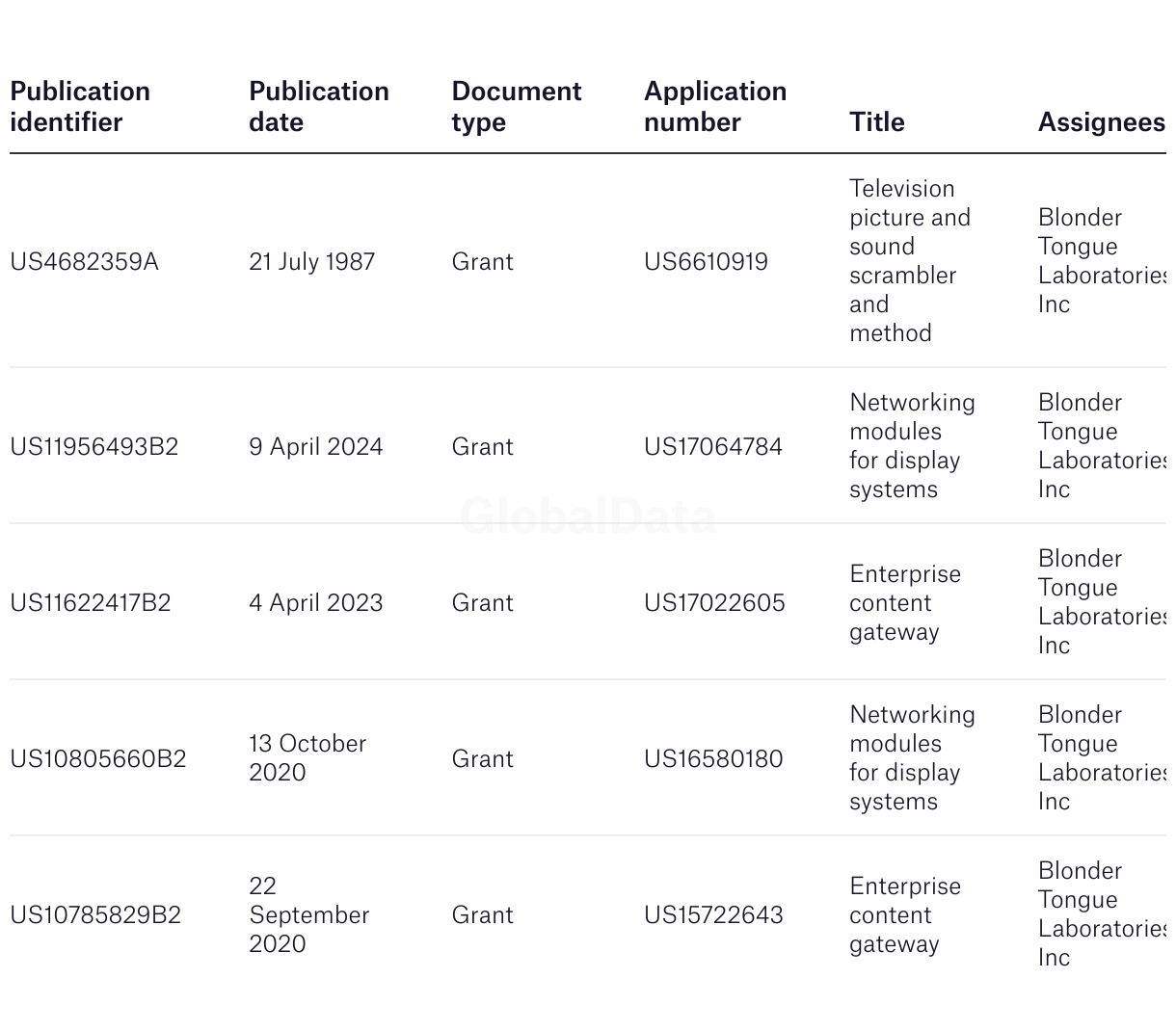Click the 9 April 2024 publication date
This screenshot has width=1176, height=1031.
coord(315,447)
